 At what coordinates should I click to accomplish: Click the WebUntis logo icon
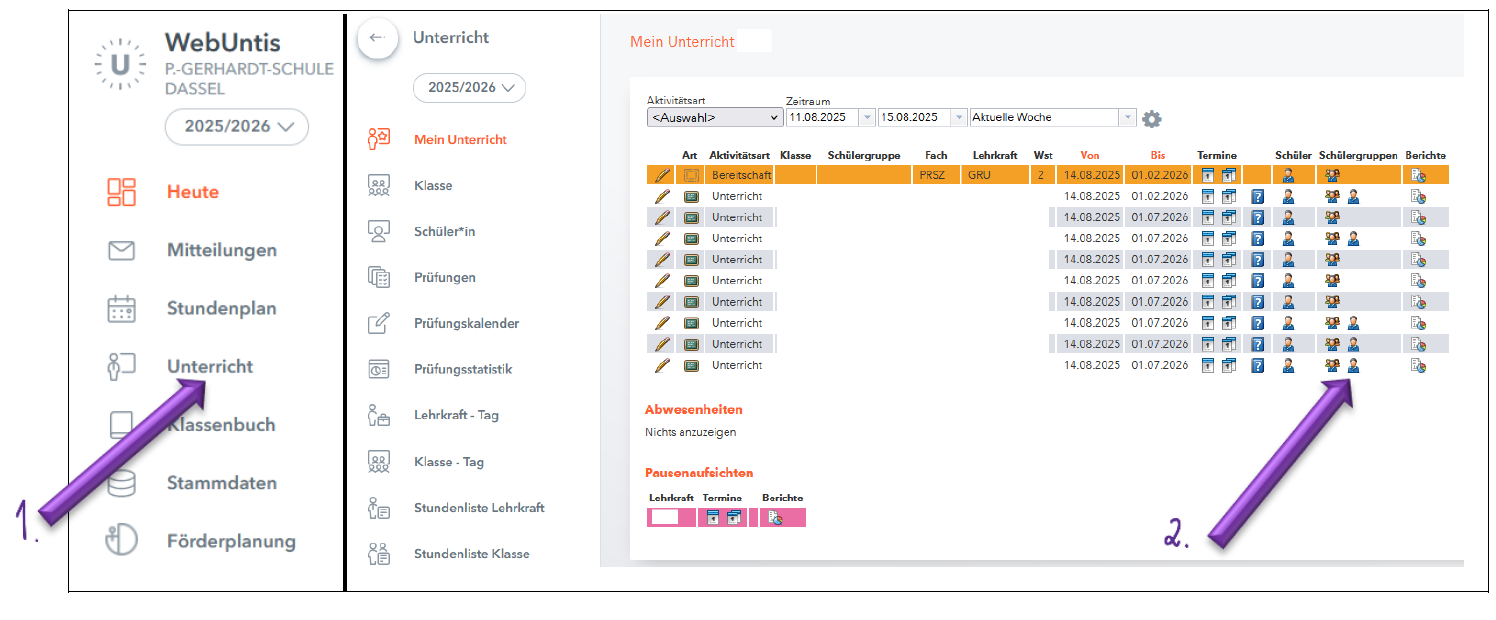click(120, 65)
